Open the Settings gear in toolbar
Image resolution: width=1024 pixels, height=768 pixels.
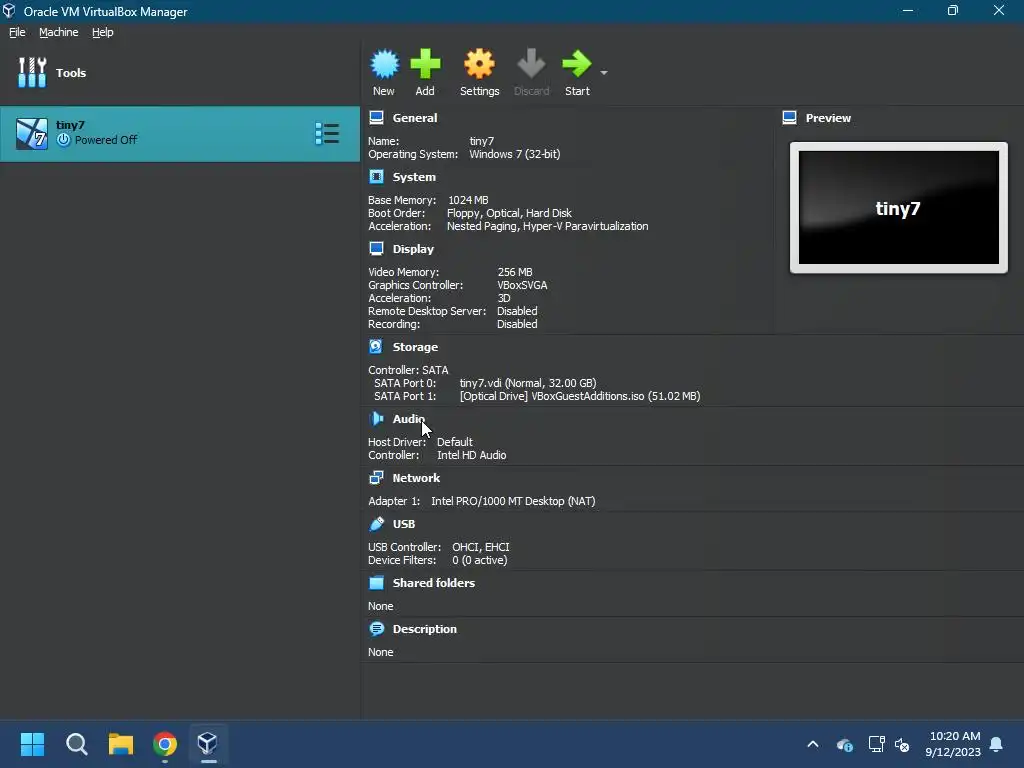(479, 64)
